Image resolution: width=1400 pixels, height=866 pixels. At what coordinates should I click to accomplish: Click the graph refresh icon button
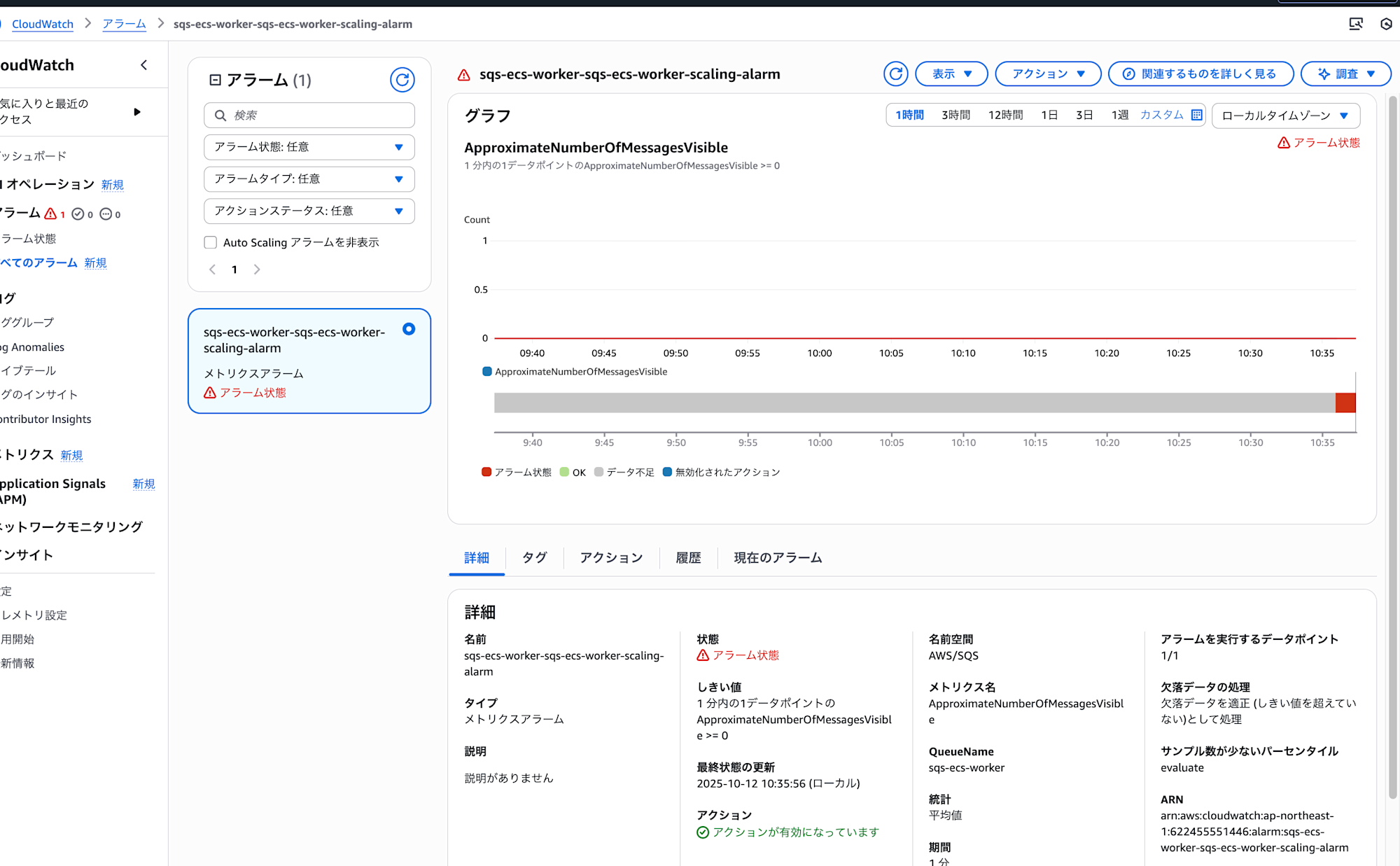coord(895,74)
